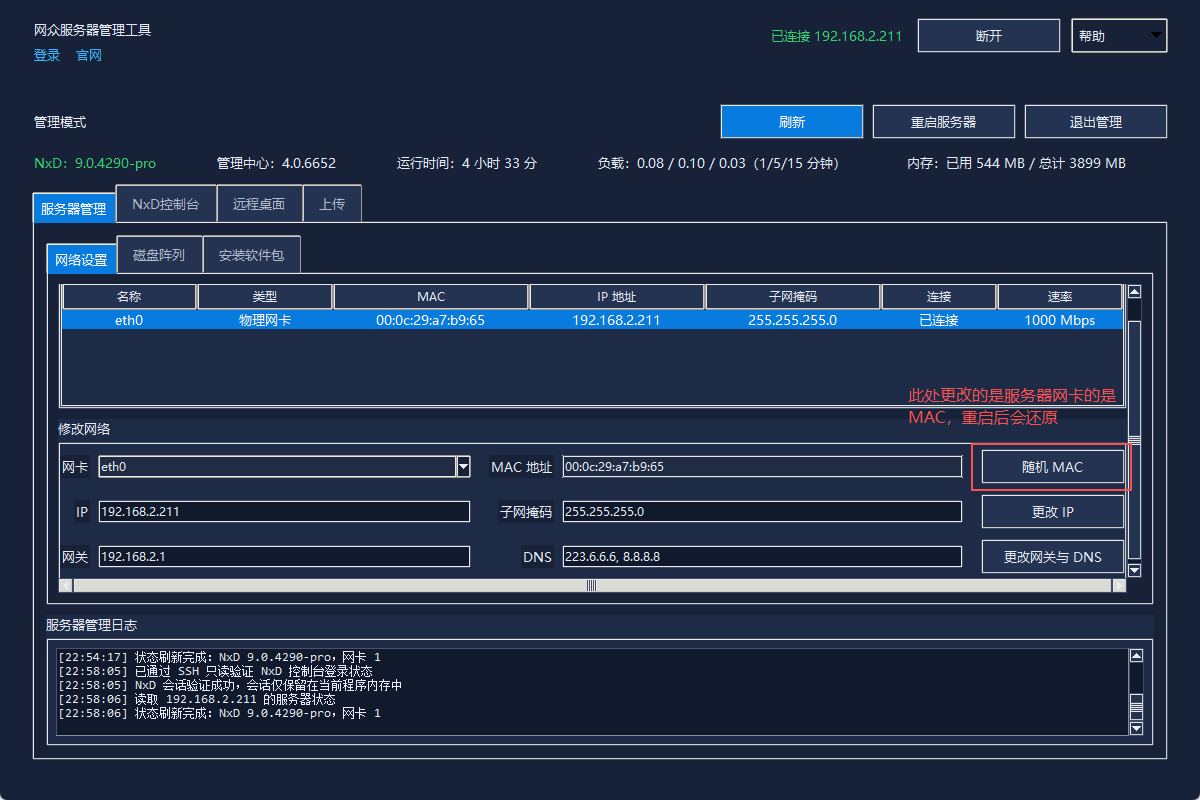Click the 刷新 refresh button

792,122
